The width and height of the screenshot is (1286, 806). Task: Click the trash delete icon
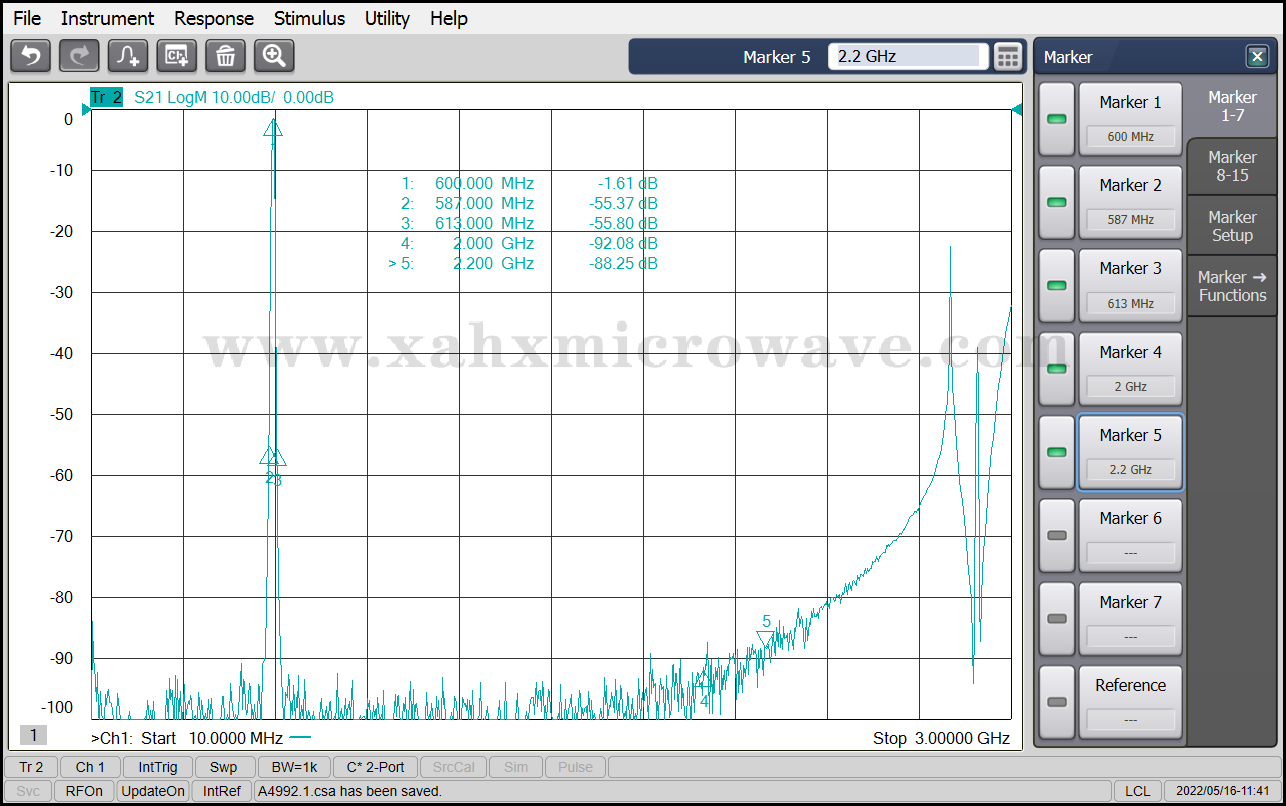226,56
